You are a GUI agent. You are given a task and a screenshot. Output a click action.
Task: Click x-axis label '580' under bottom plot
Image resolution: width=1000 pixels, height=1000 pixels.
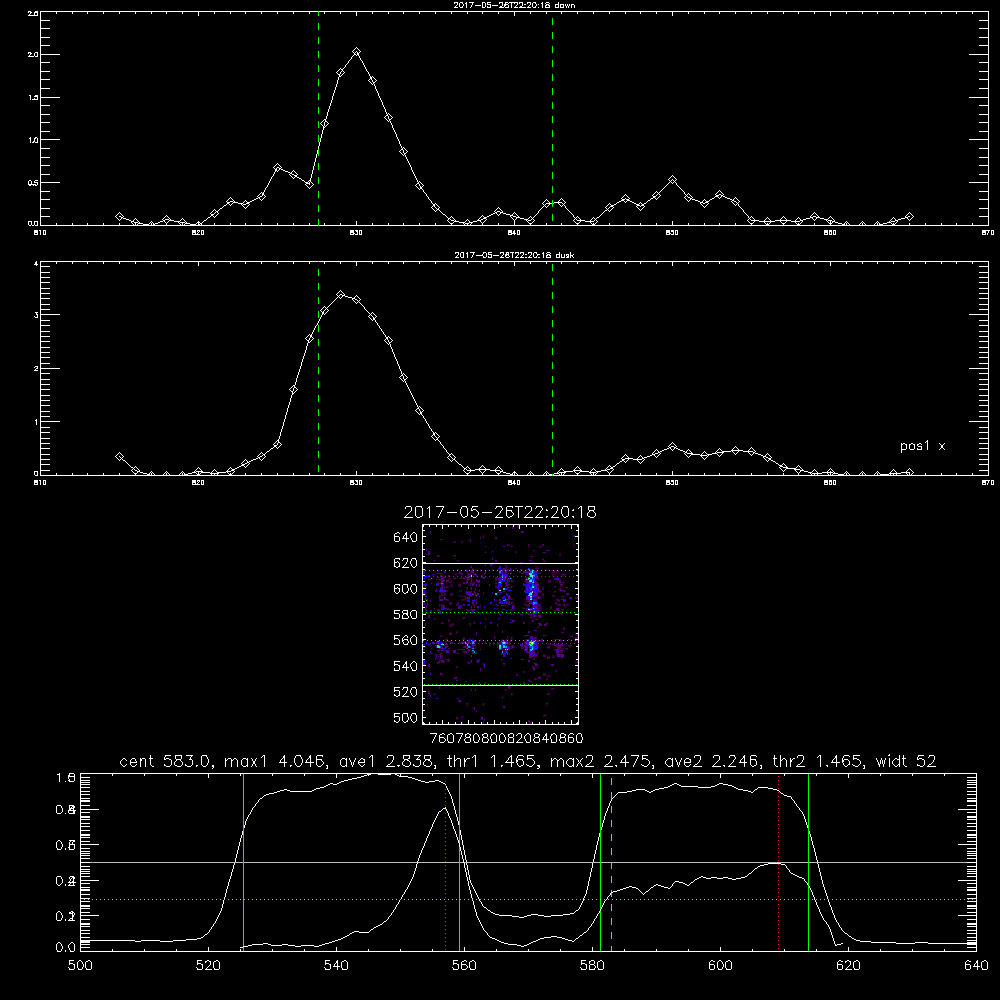[x=592, y=966]
